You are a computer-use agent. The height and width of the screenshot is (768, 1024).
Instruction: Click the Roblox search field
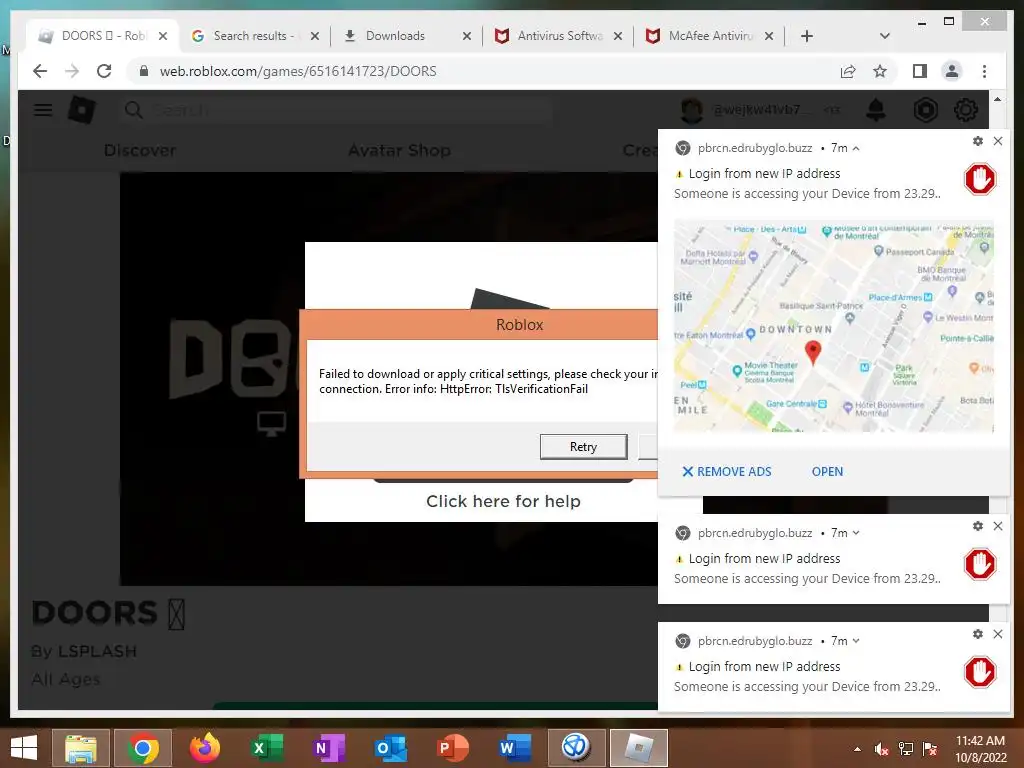pyautogui.click(x=336, y=110)
